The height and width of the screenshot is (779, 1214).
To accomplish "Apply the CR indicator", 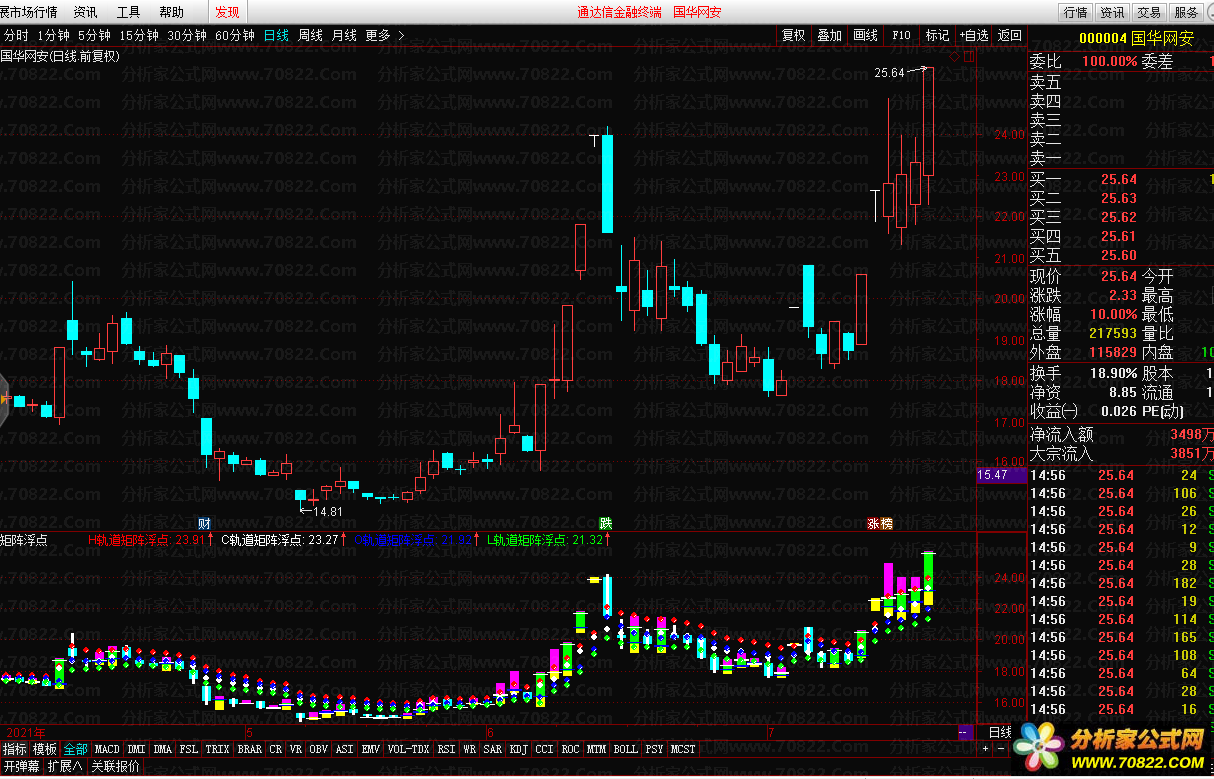I will (276, 749).
